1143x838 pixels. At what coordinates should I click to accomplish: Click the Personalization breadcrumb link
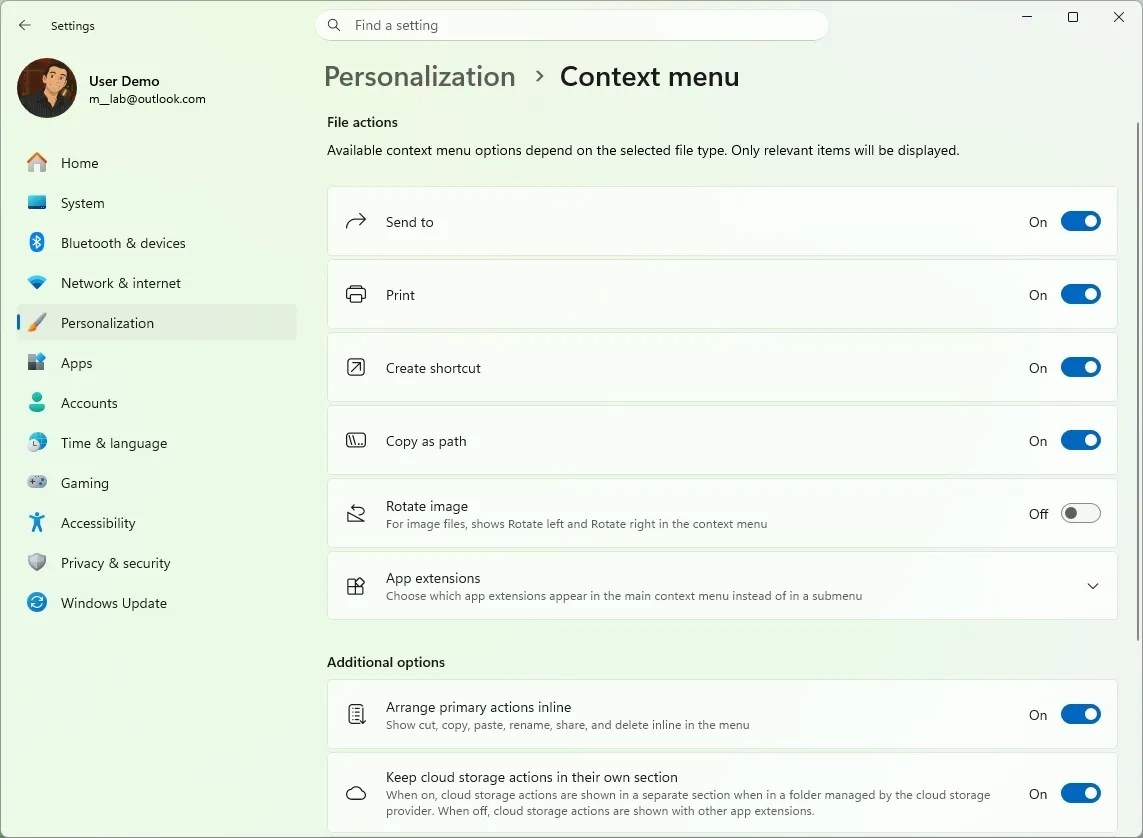(x=420, y=77)
